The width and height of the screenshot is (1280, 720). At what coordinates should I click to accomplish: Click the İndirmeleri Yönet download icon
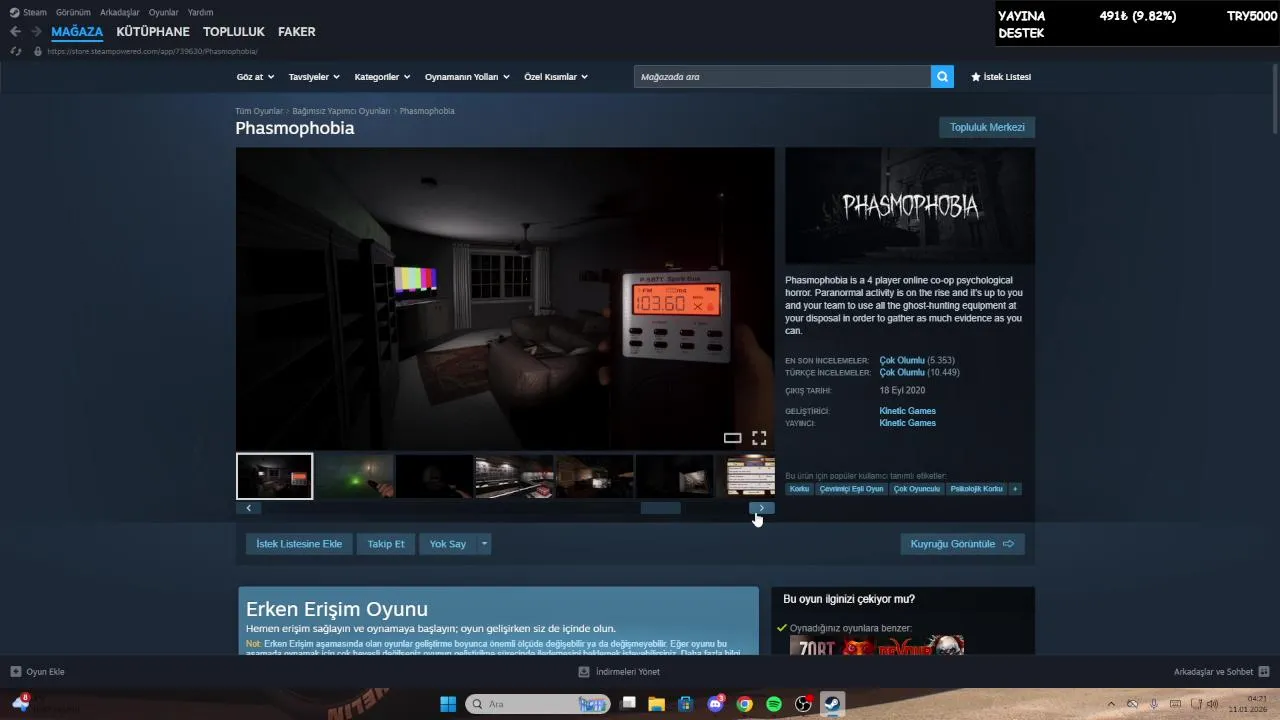tap(584, 672)
